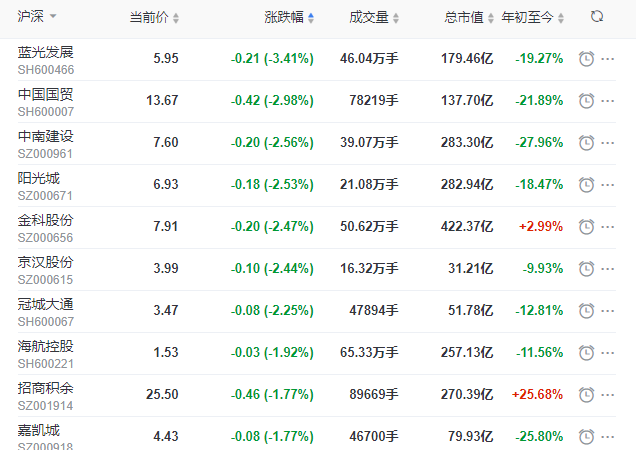
Task: Open more options for 中国国贸
Action: click(x=608, y=101)
